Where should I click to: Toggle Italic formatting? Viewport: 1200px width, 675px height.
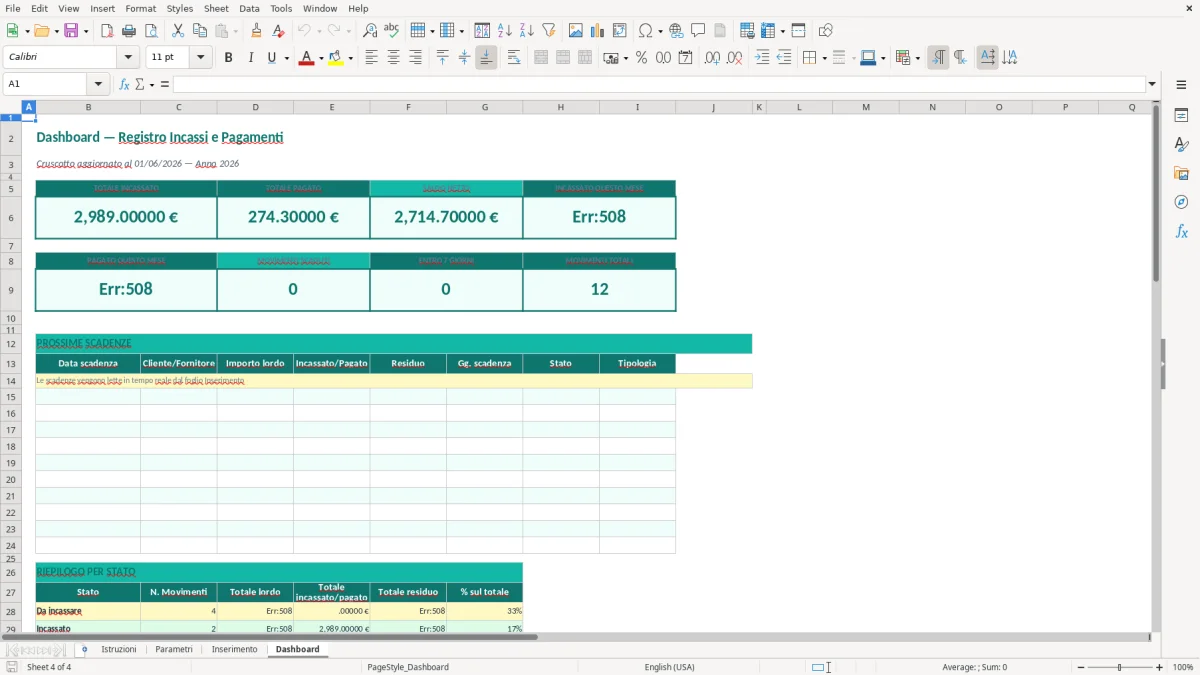250,58
